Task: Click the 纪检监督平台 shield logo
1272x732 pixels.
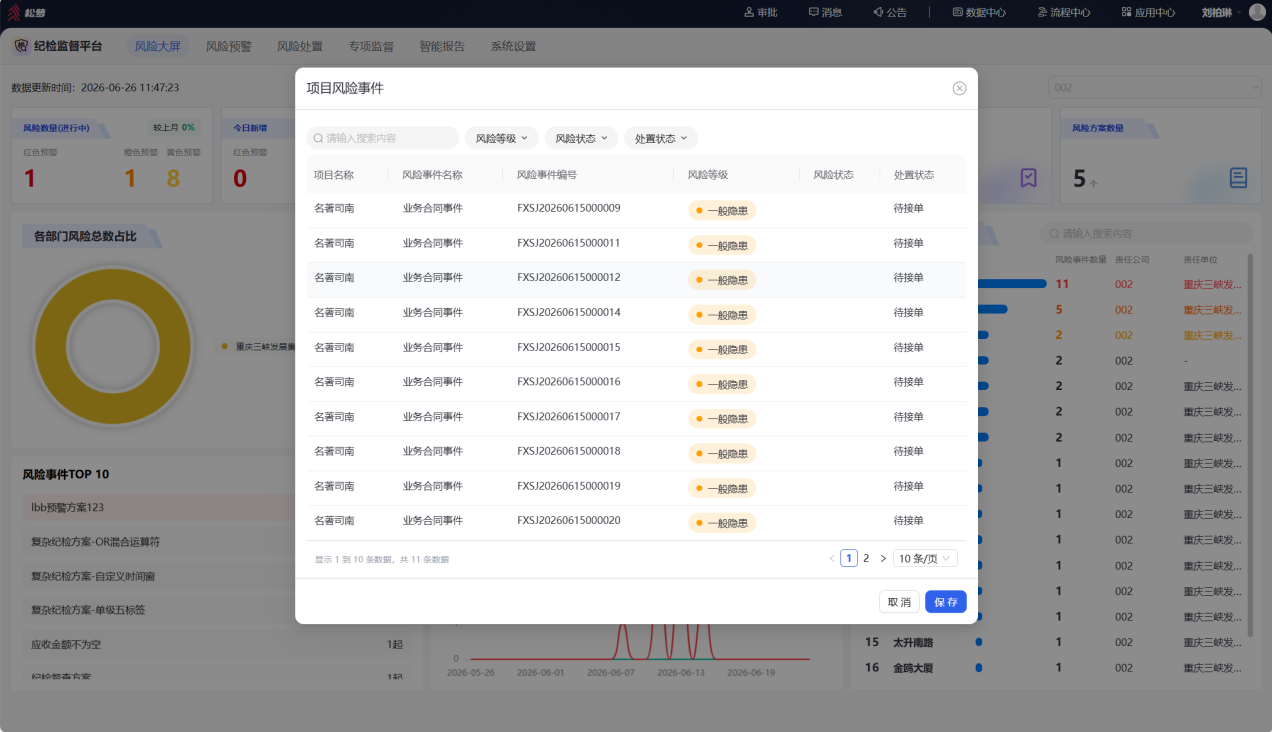Action: (x=21, y=46)
